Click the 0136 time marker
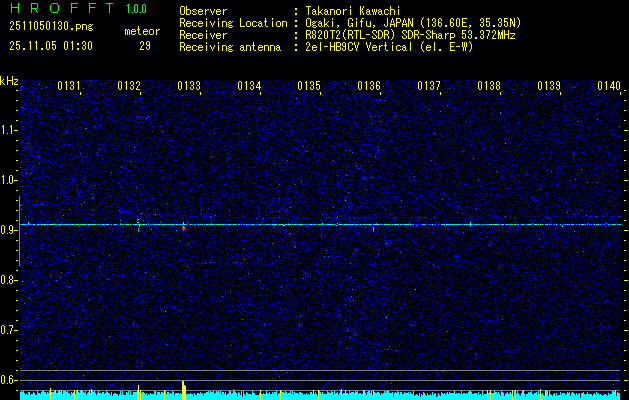The height and width of the screenshot is (400, 629). pos(369,85)
